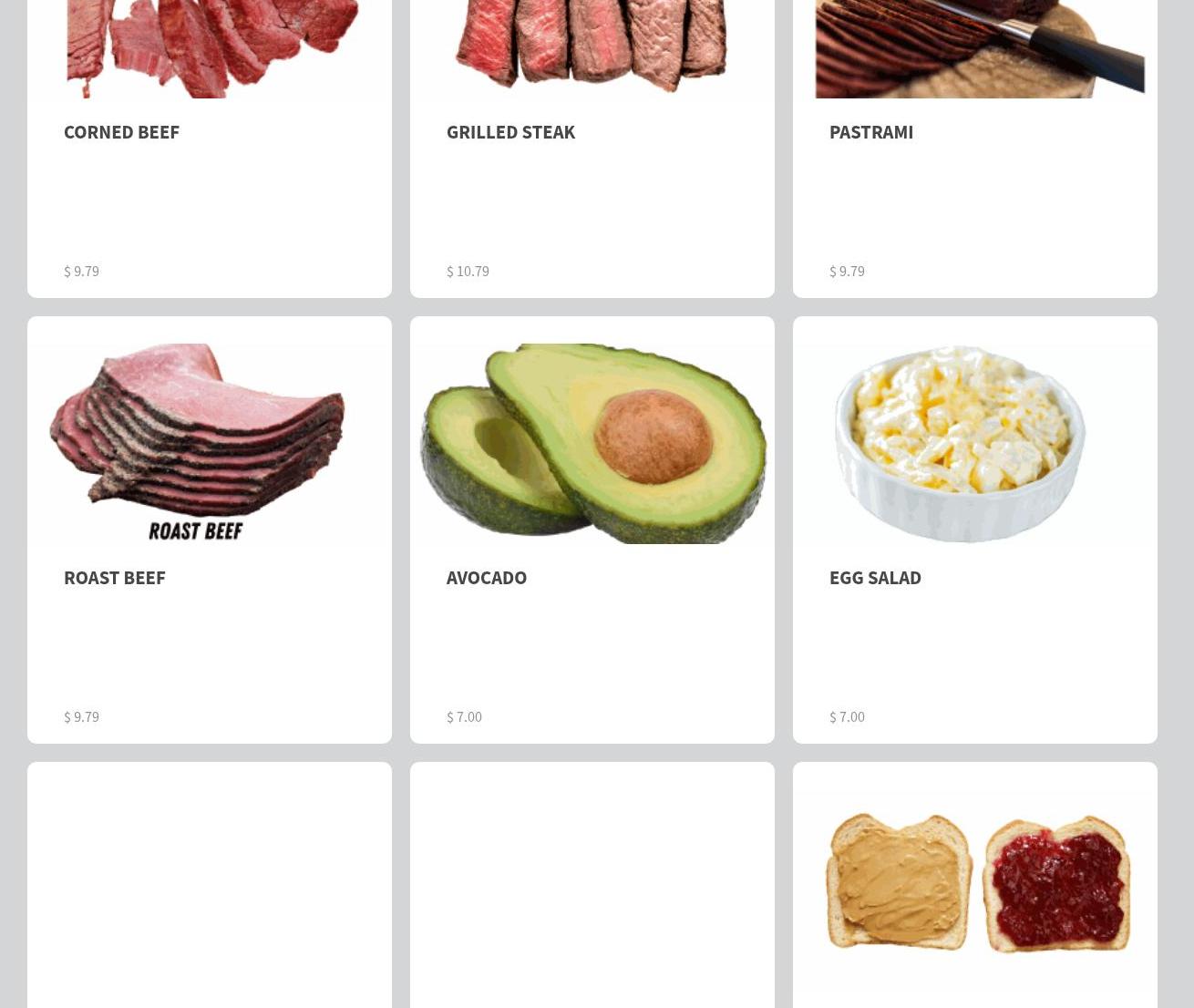Viewport: 1194px width, 1008px height.
Task: Click the $ 10.79 Grilled Steak price
Action: click(x=468, y=271)
